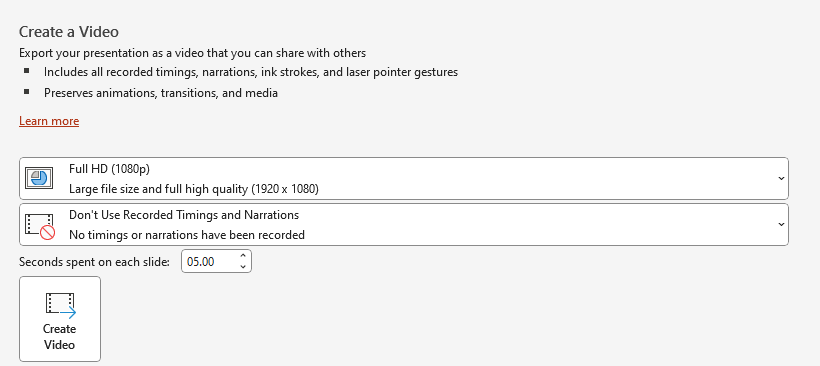Viewport: 820px width, 366px height.
Task: Click the Create a Video heading
Action: [x=69, y=31]
